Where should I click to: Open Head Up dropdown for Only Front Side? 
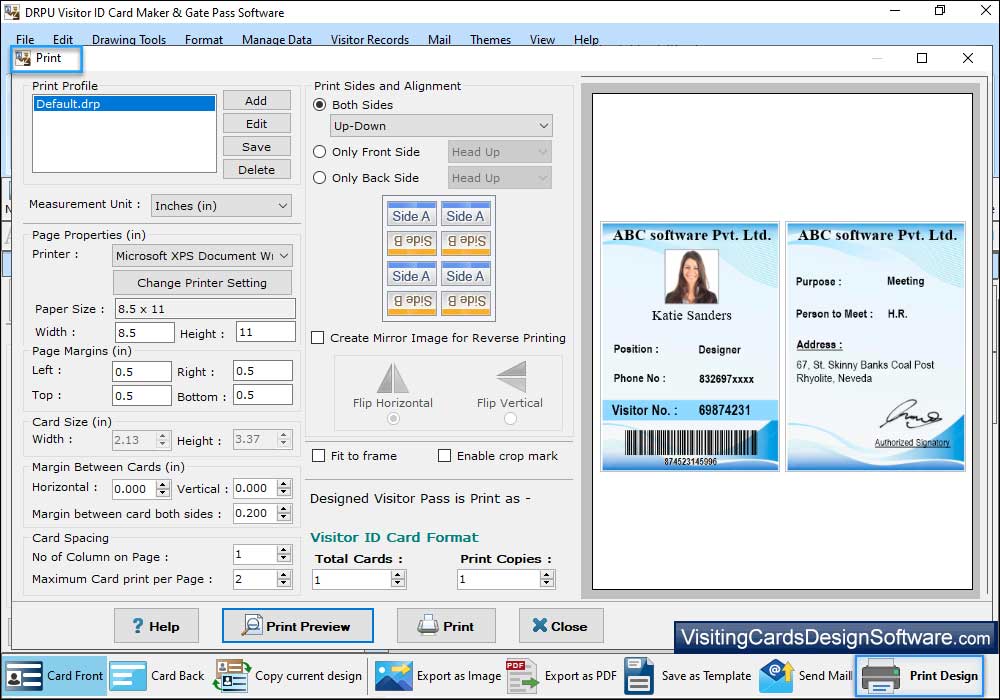(499, 152)
